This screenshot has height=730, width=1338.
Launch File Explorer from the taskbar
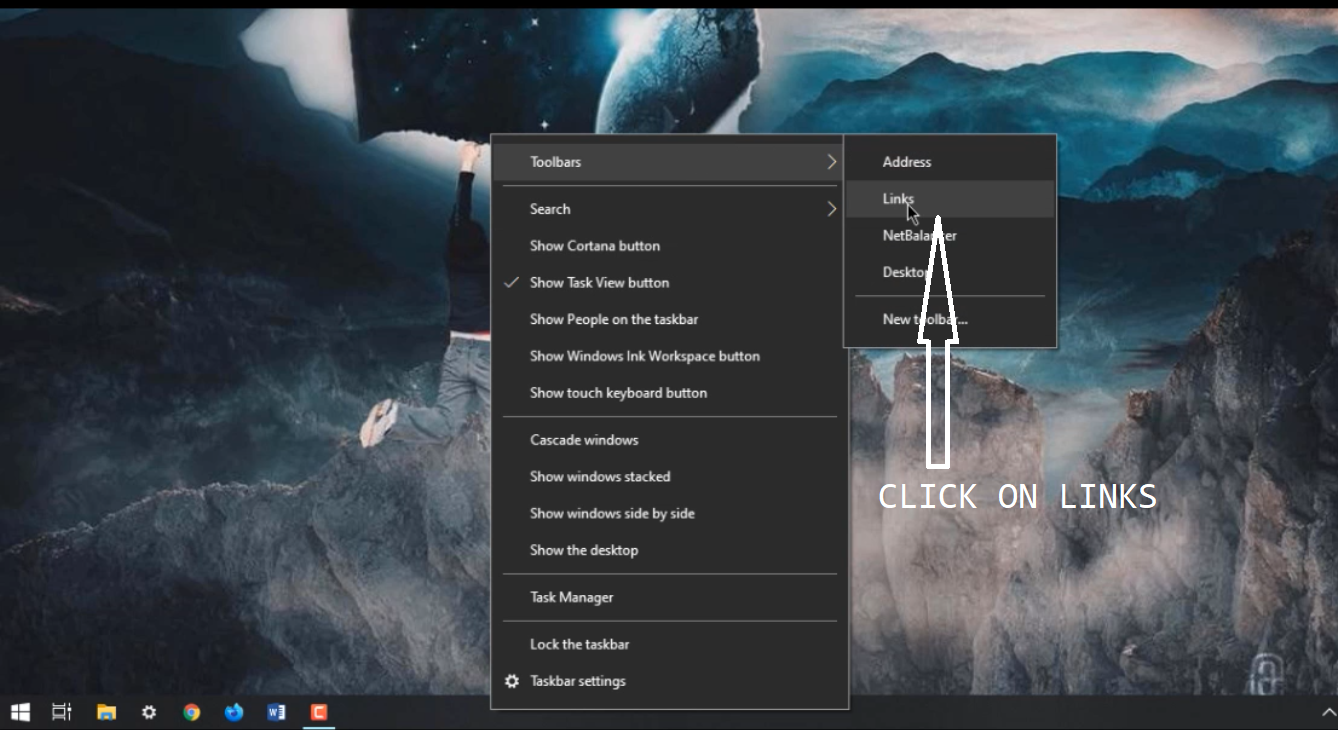(106, 712)
